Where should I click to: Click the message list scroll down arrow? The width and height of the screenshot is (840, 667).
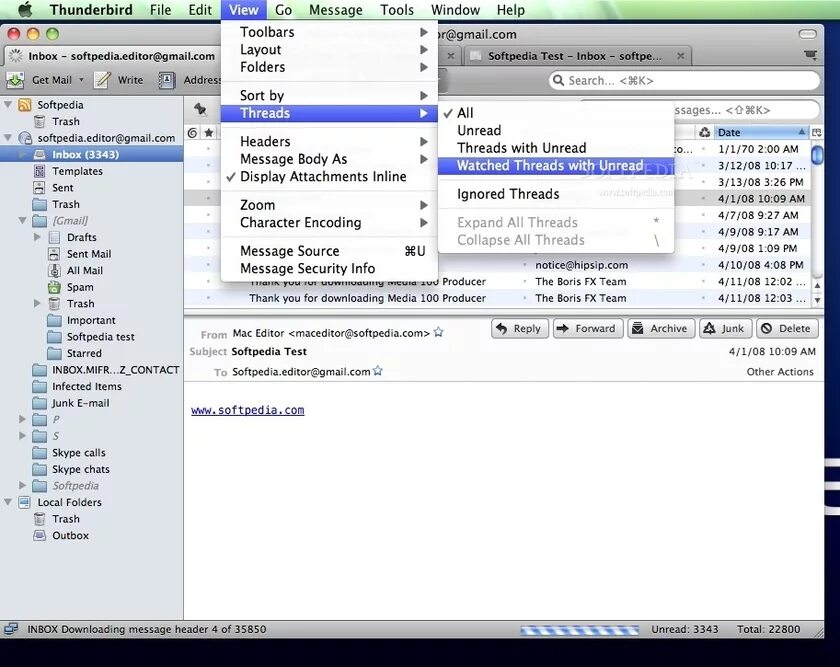pyautogui.click(x=817, y=301)
